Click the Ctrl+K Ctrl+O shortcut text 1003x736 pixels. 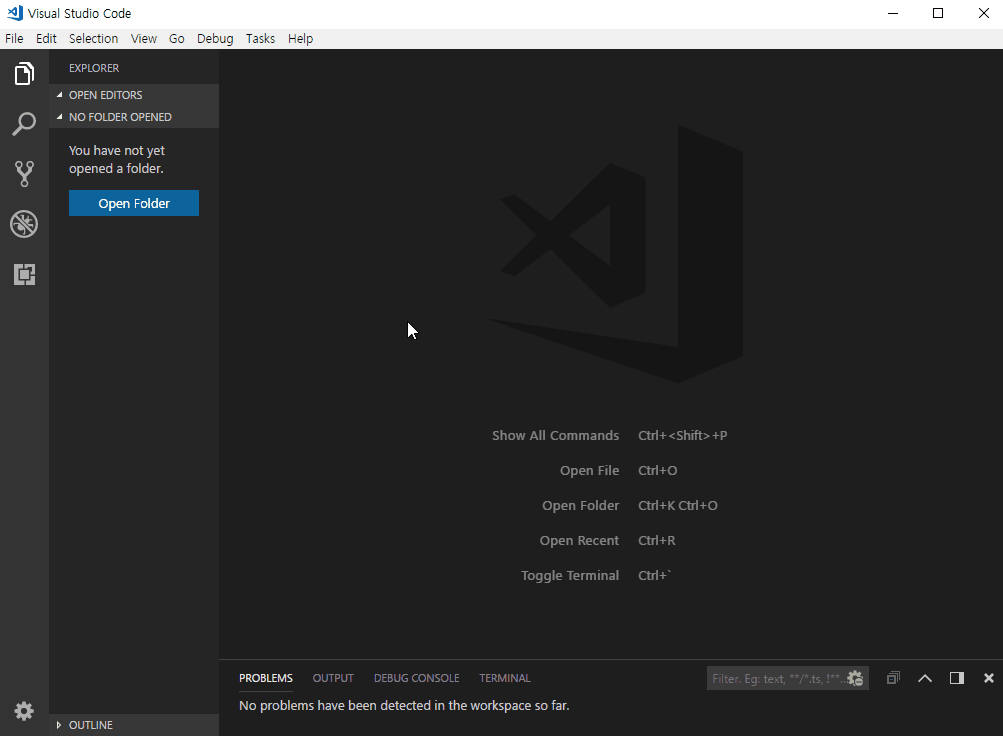point(677,506)
